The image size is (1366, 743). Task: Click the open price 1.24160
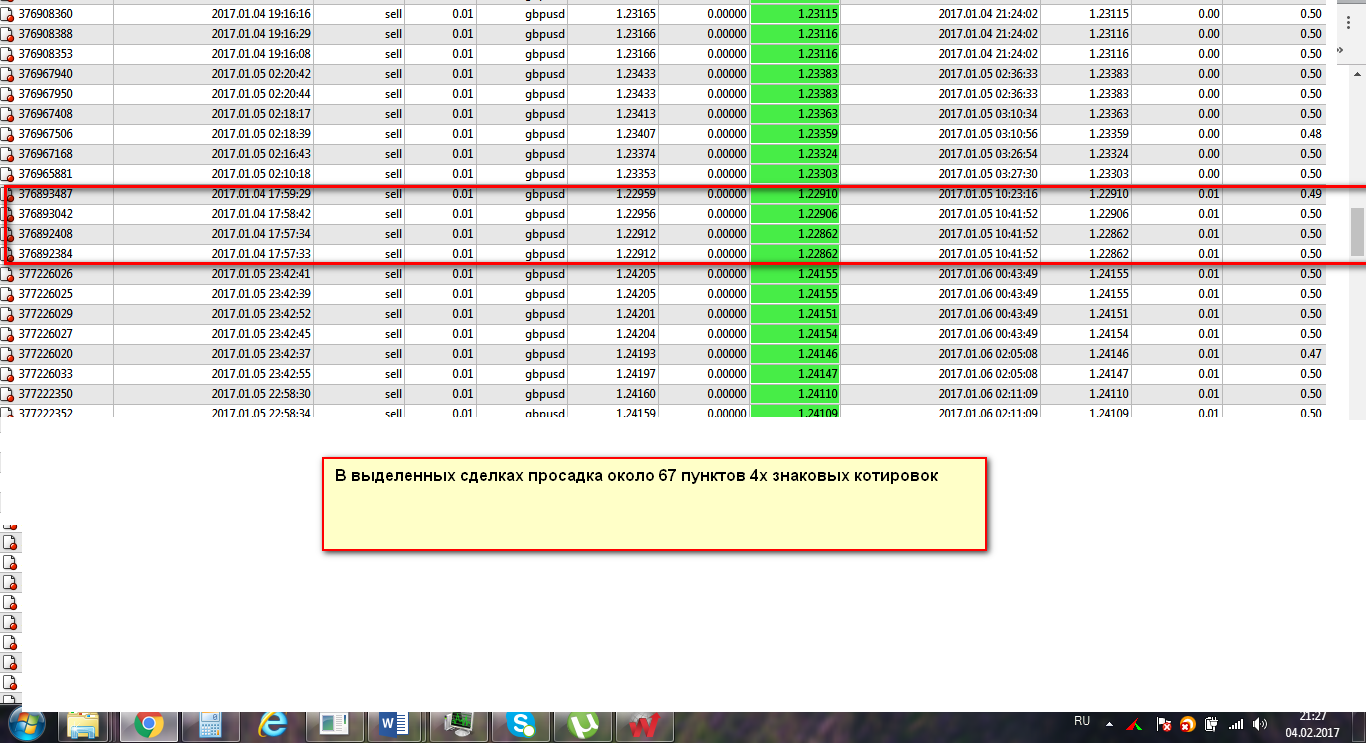(x=636, y=394)
